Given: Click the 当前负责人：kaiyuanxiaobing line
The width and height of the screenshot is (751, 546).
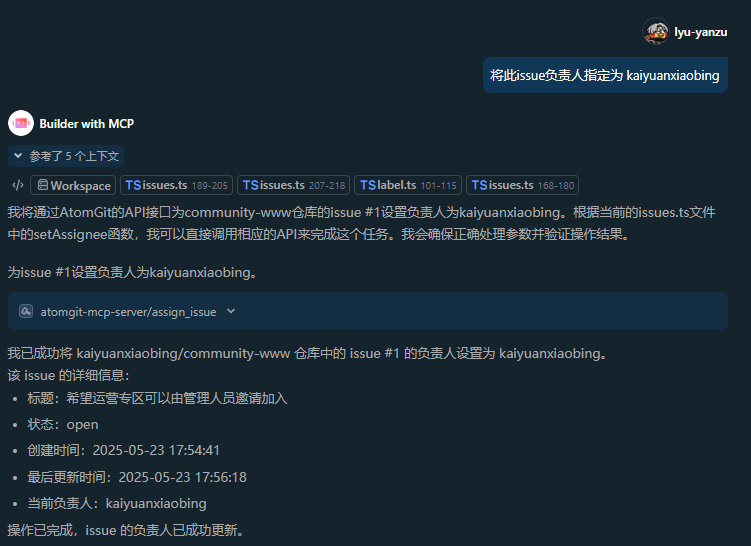Looking at the screenshot, I should point(117,503).
